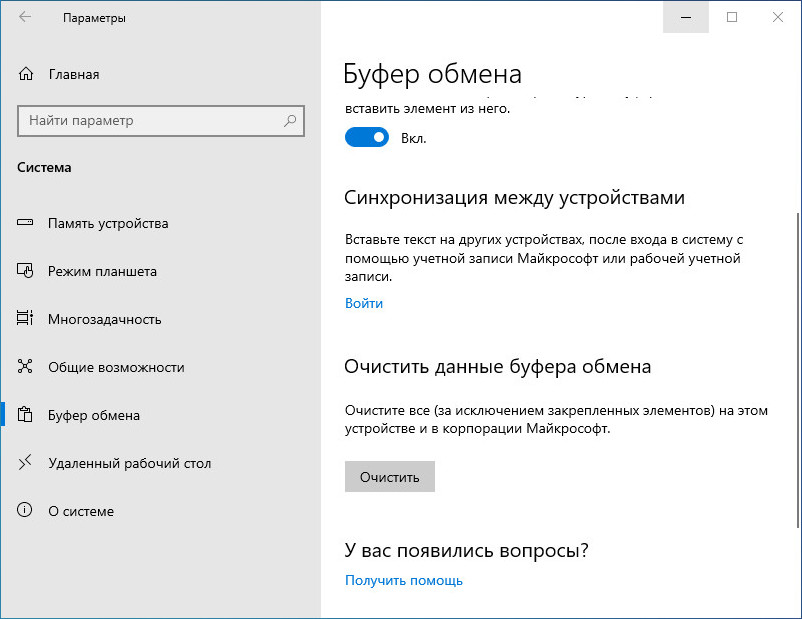
Task: Select the Многозадачность multitasking icon
Action: click(x=25, y=318)
